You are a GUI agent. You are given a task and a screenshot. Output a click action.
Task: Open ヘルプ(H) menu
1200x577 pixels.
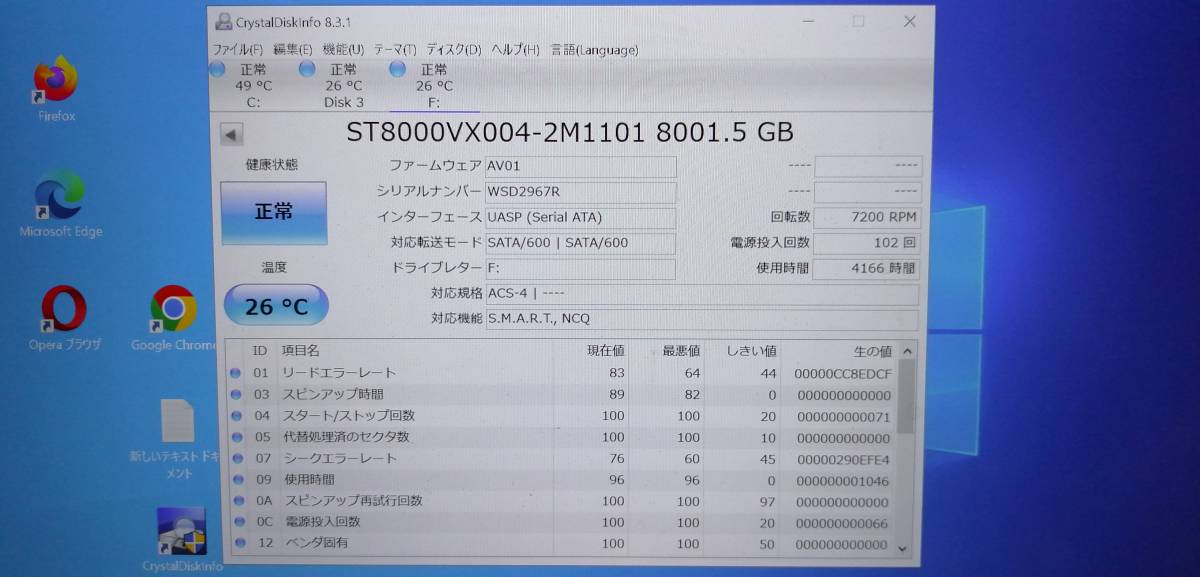point(515,49)
